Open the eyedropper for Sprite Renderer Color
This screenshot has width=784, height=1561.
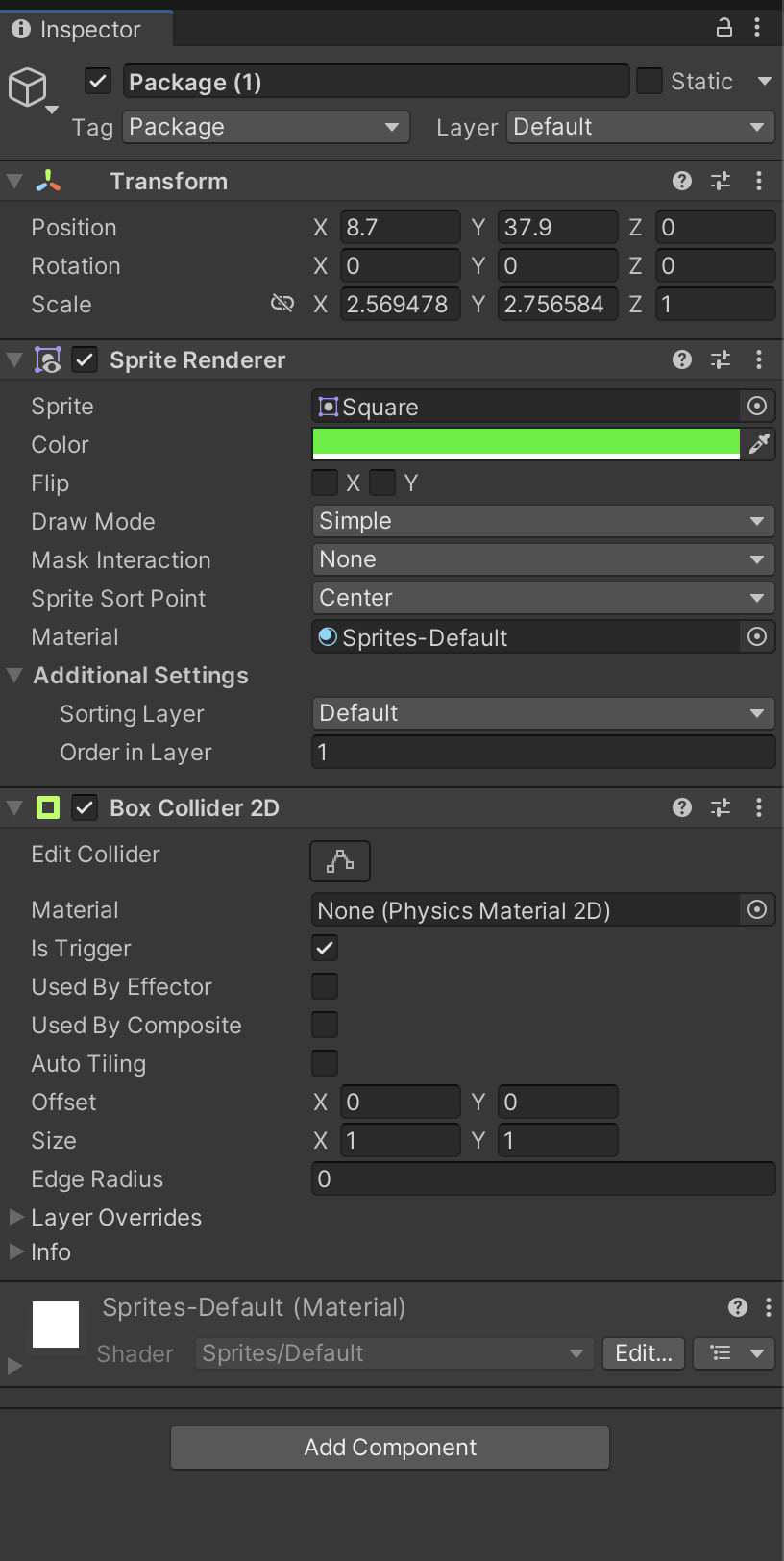pyautogui.click(x=759, y=444)
